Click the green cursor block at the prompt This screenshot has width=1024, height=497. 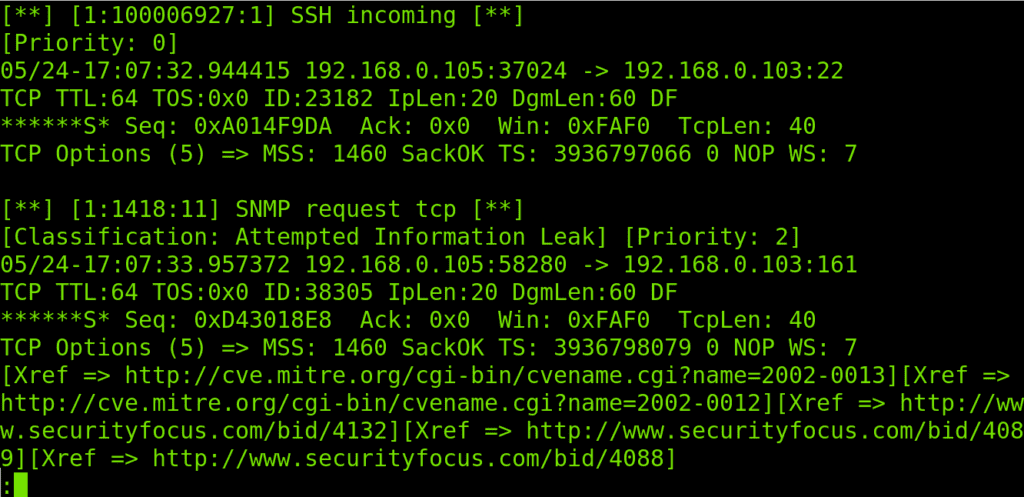click(x=21, y=486)
